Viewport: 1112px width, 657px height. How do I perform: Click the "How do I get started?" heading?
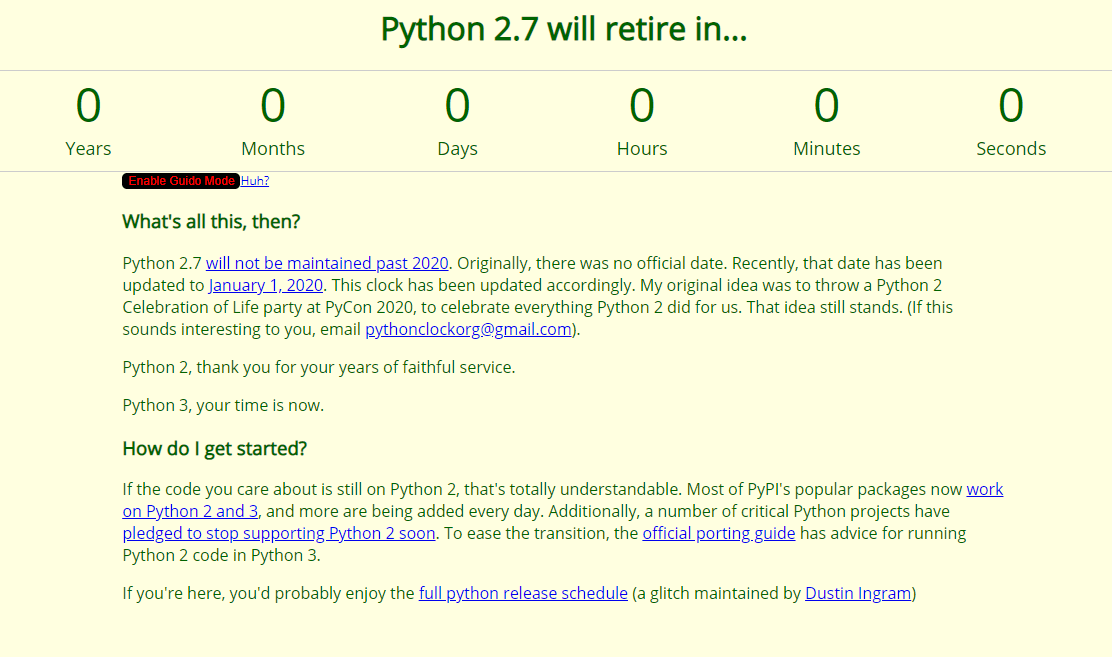tap(214, 449)
